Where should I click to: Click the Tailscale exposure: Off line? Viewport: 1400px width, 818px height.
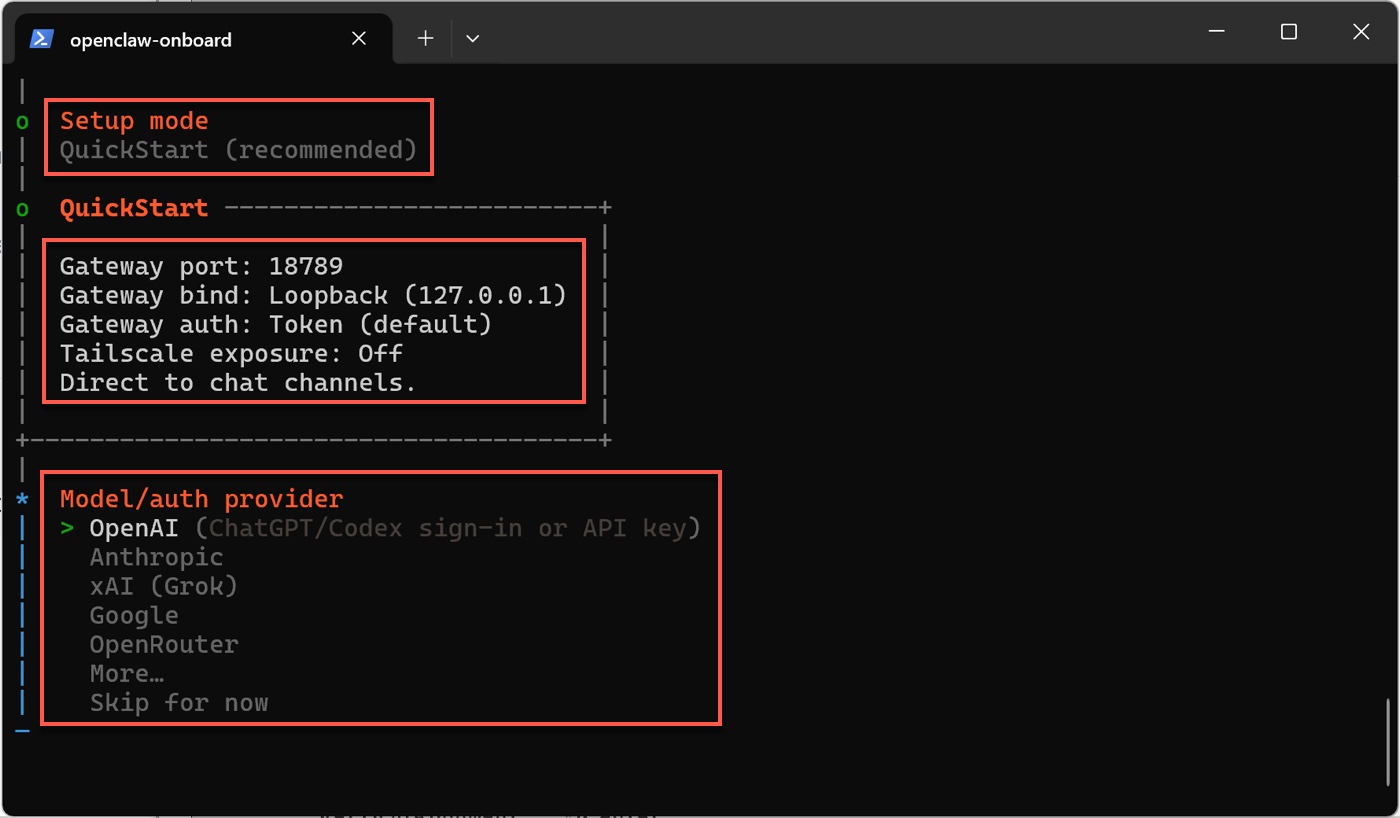click(x=232, y=353)
